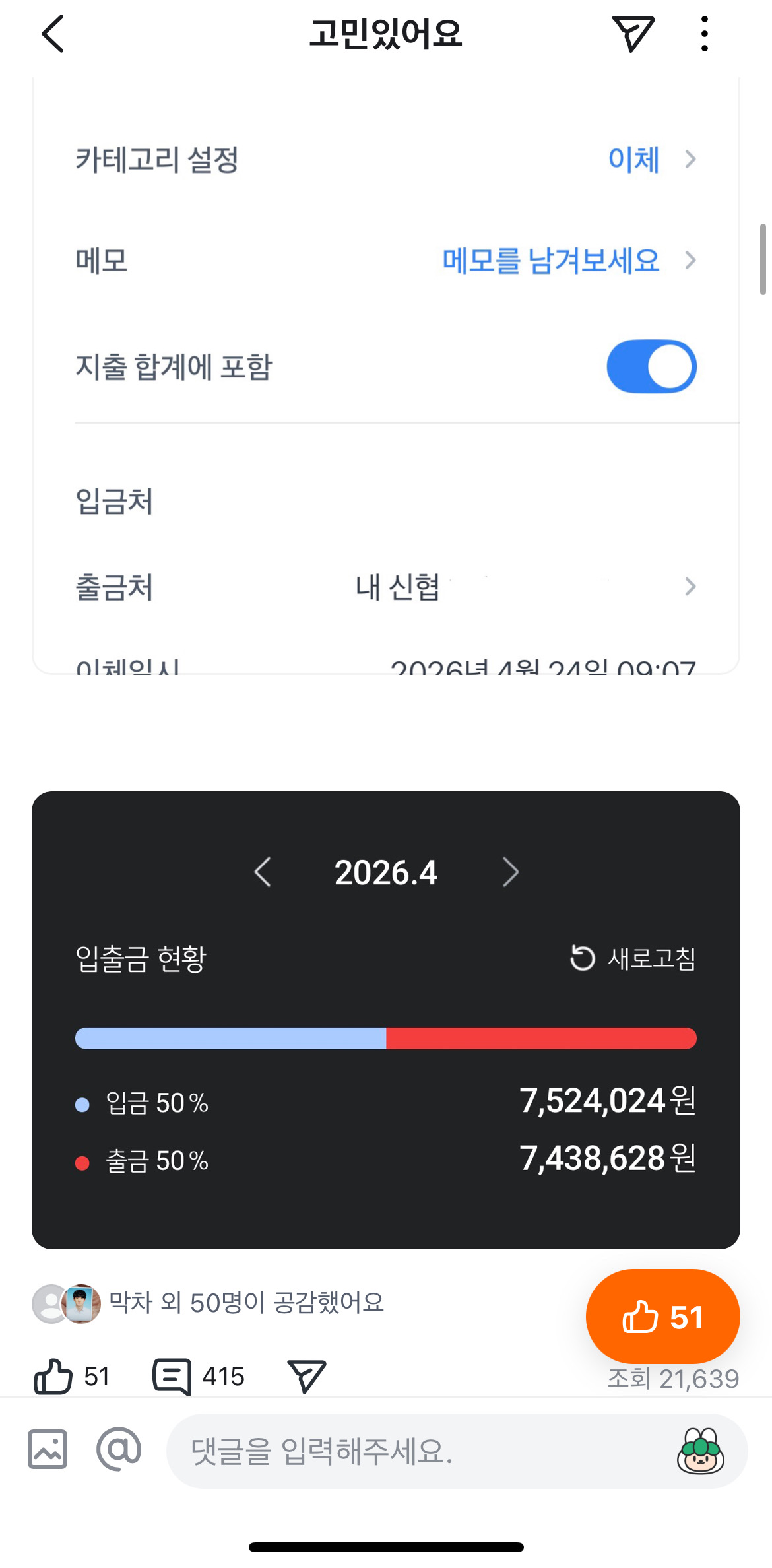Viewport: 772px width, 1568px height.
Task: Click the refresh 새로고침 button
Action: click(633, 958)
